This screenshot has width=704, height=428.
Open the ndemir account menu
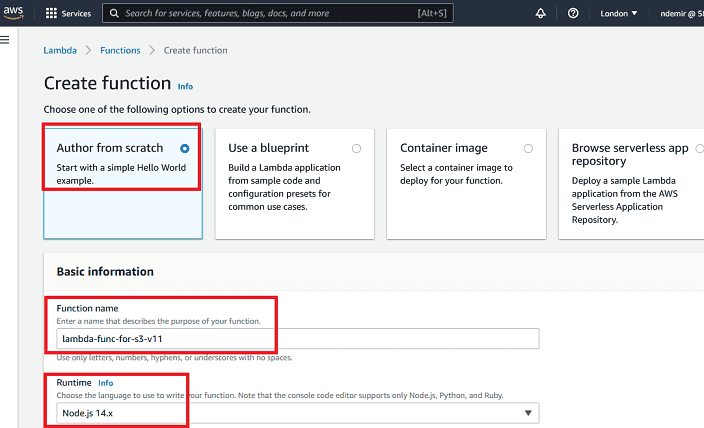point(681,14)
